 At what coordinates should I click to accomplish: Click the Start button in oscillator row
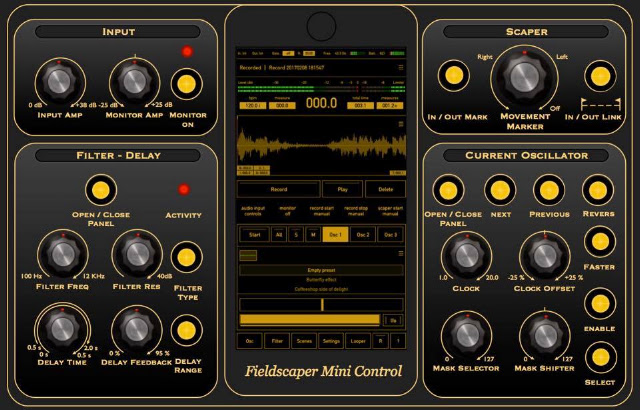pos(254,235)
